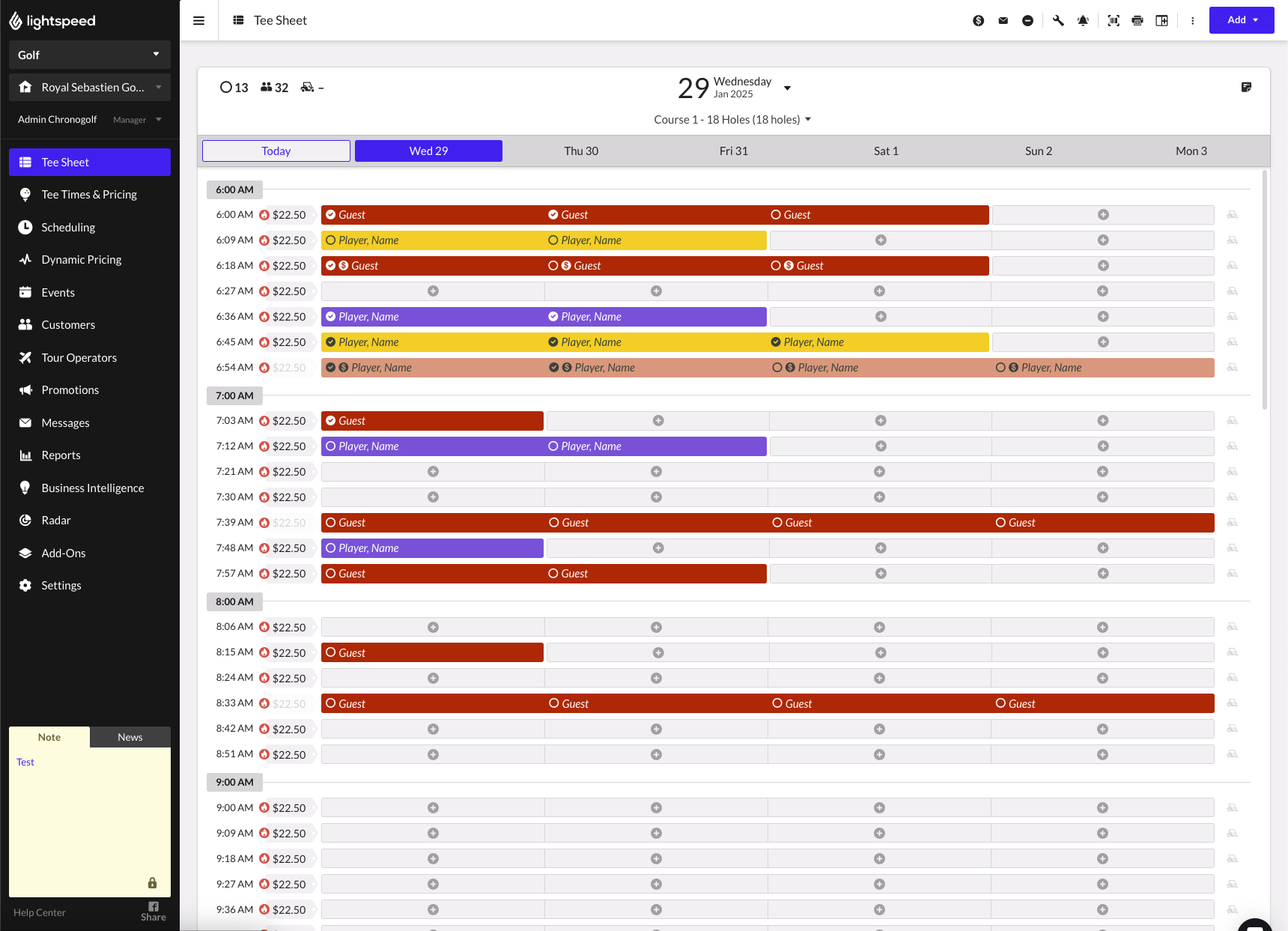Click the dollar sign icon in top toolbar
Screen dimensions: 1288x931
pos(978,21)
